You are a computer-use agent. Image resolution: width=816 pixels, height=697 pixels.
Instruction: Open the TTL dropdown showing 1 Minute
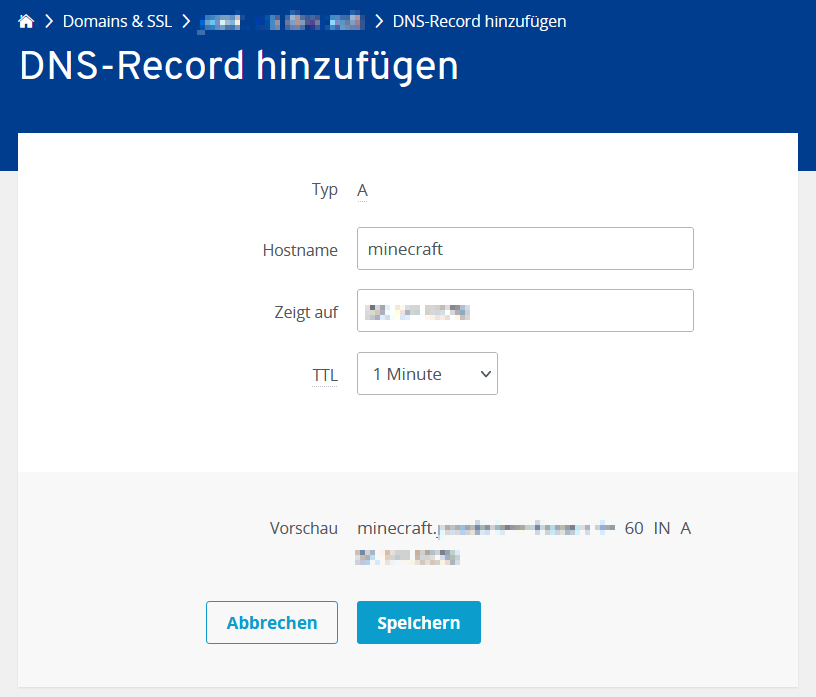click(427, 374)
